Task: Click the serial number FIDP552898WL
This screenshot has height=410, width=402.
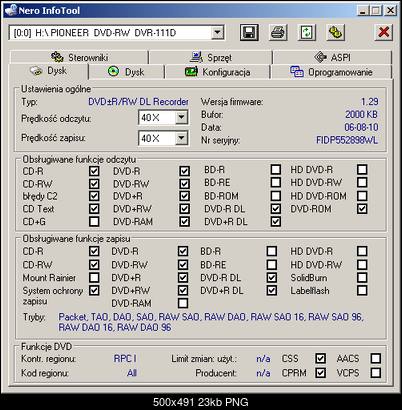Action: coord(347,140)
